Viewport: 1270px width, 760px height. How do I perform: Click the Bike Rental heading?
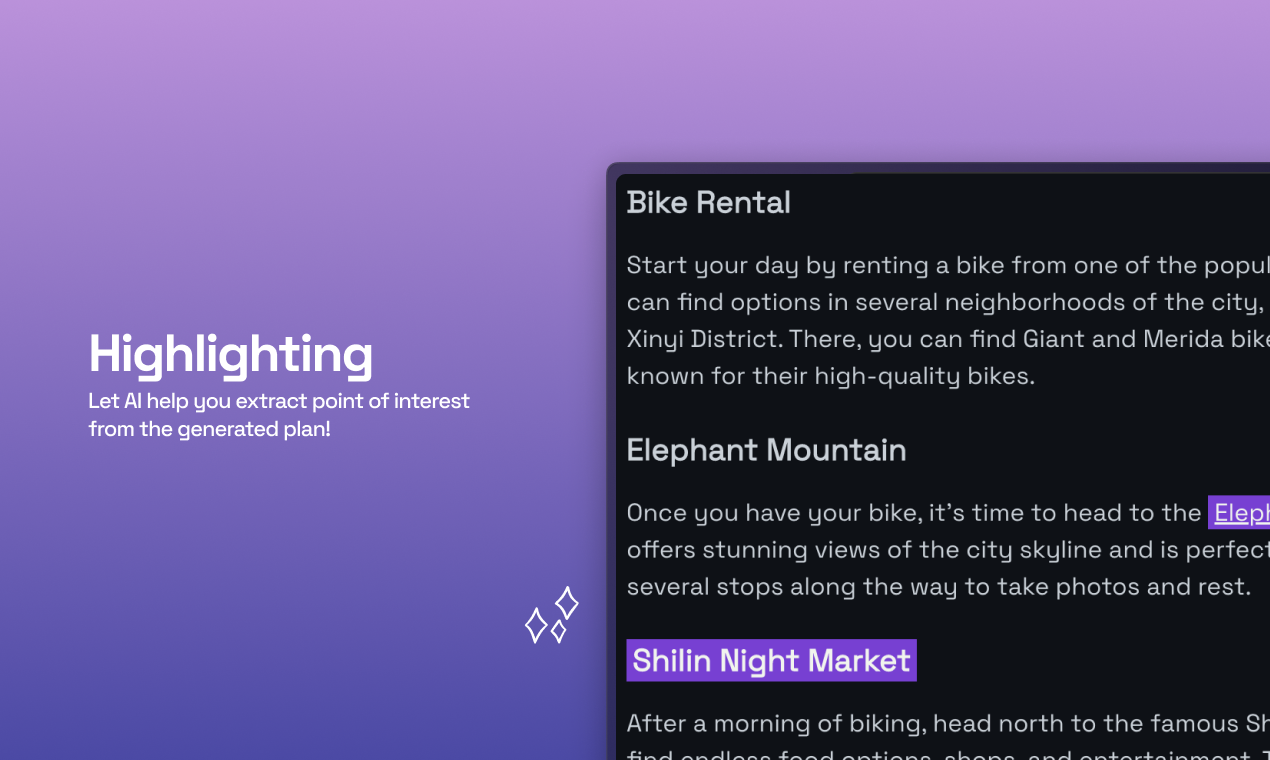[x=708, y=202]
